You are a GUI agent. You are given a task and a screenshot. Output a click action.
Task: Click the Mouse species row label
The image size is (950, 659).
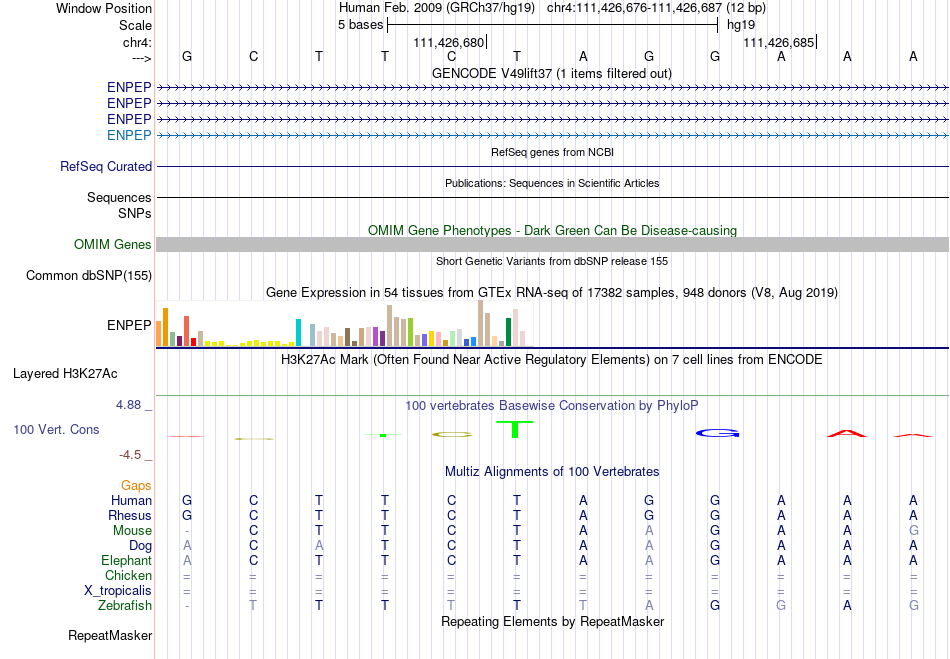(132, 531)
